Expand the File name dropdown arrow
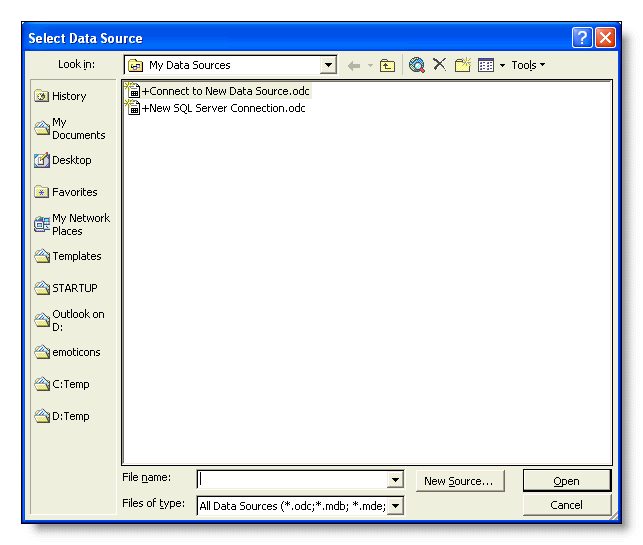Viewport: 643px width, 545px height. tap(395, 480)
